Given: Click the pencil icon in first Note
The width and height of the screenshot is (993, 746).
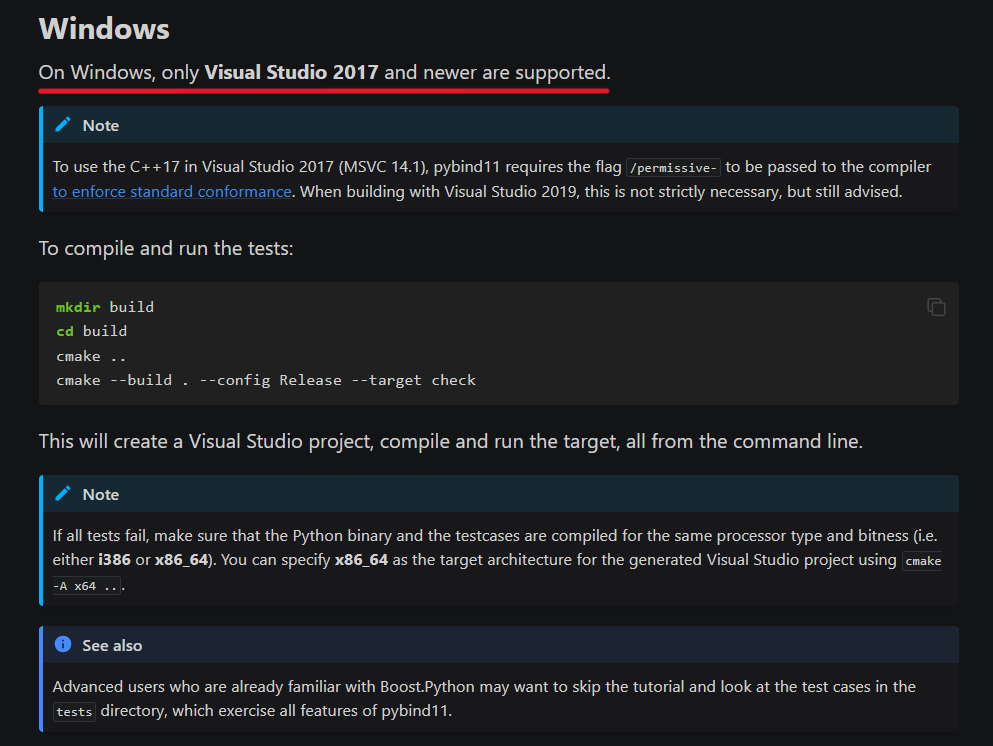Looking at the screenshot, I should (x=63, y=125).
